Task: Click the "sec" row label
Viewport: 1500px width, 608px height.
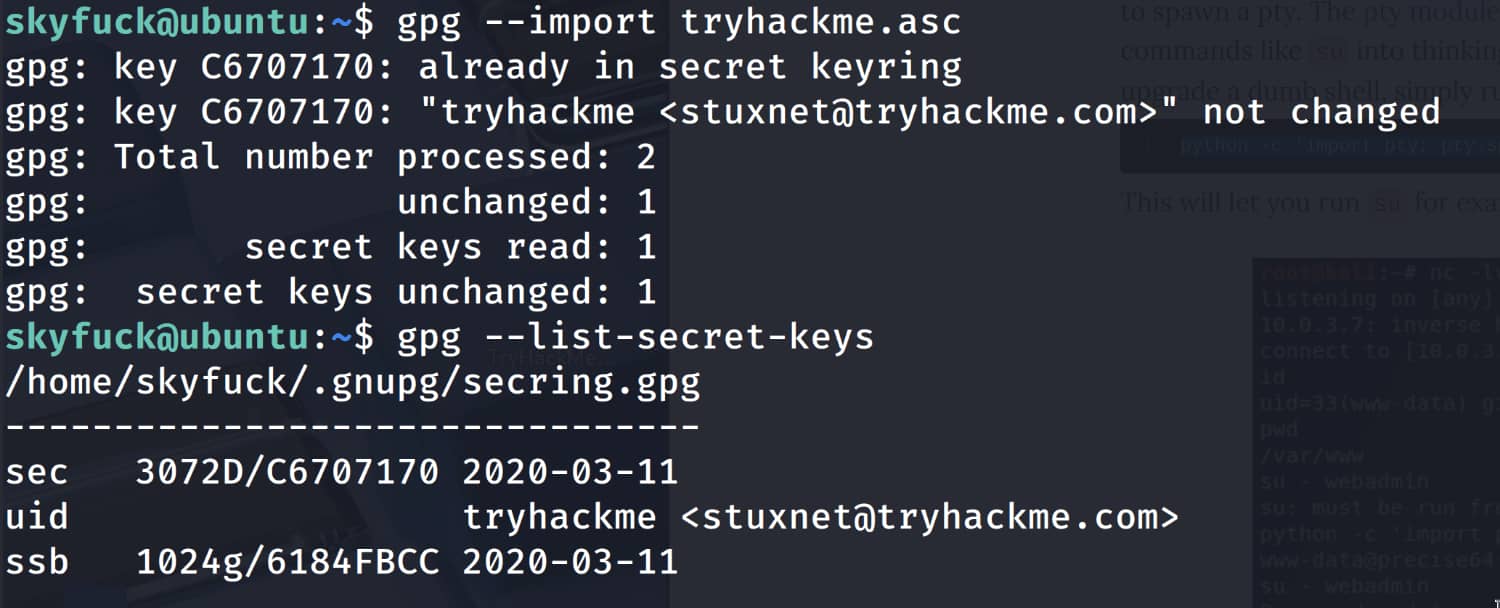Action: click(37, 472)
